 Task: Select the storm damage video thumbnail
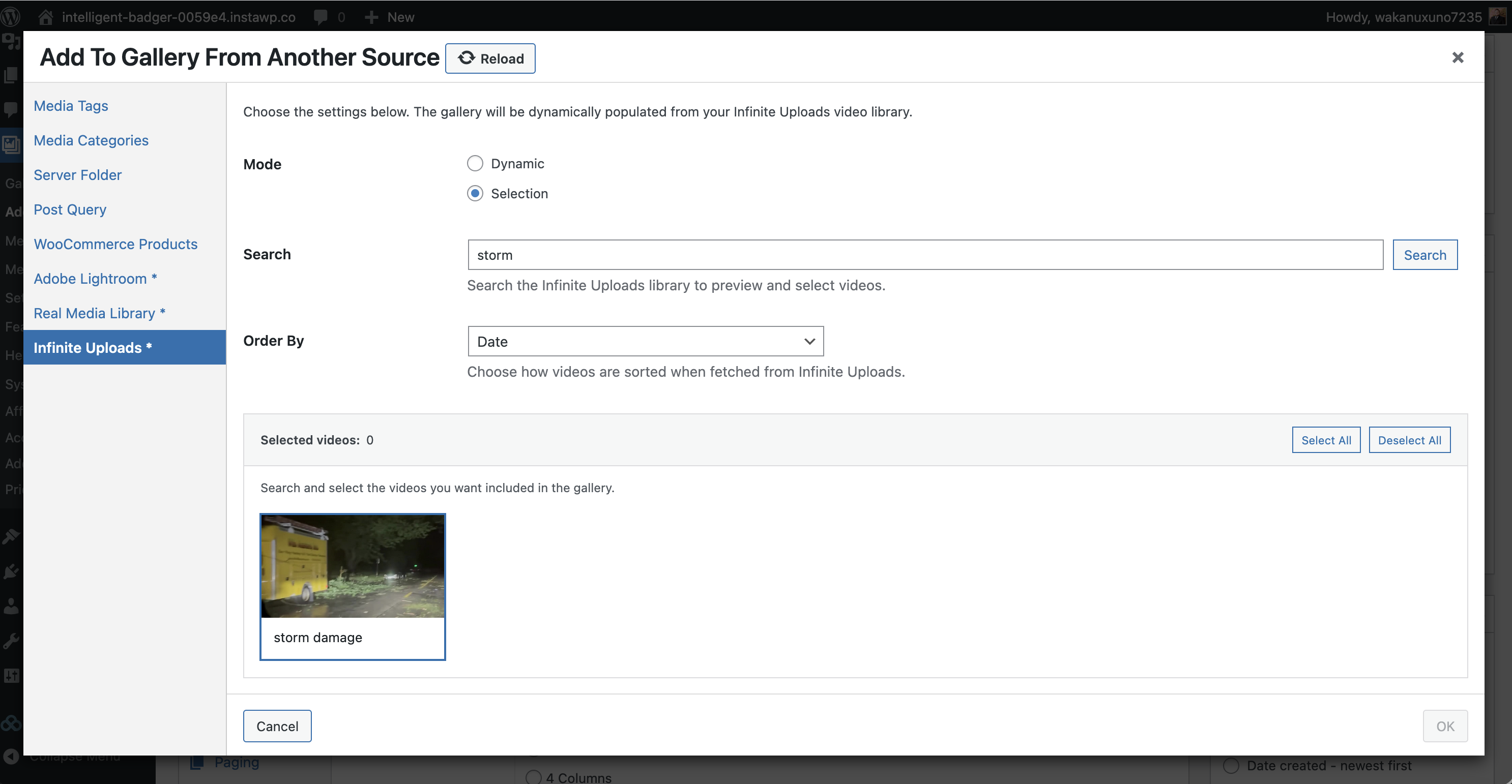tap(352, 586)
